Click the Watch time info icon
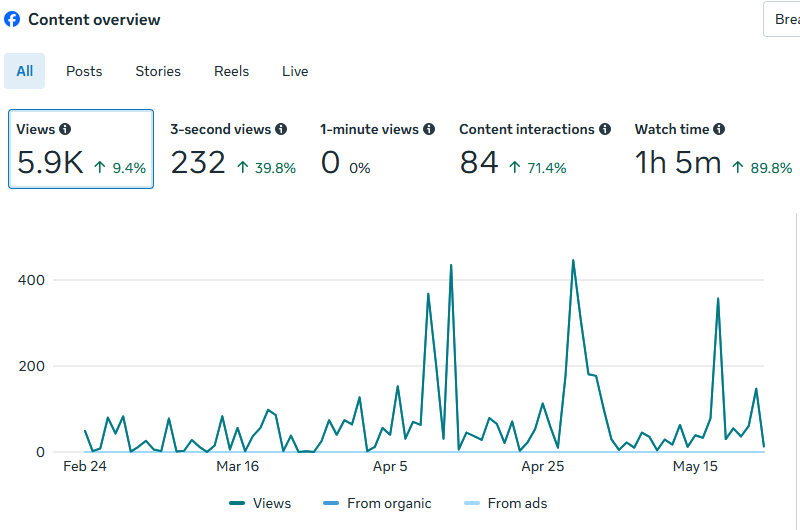This screenshot has height=530, width=800. (719, 129)
